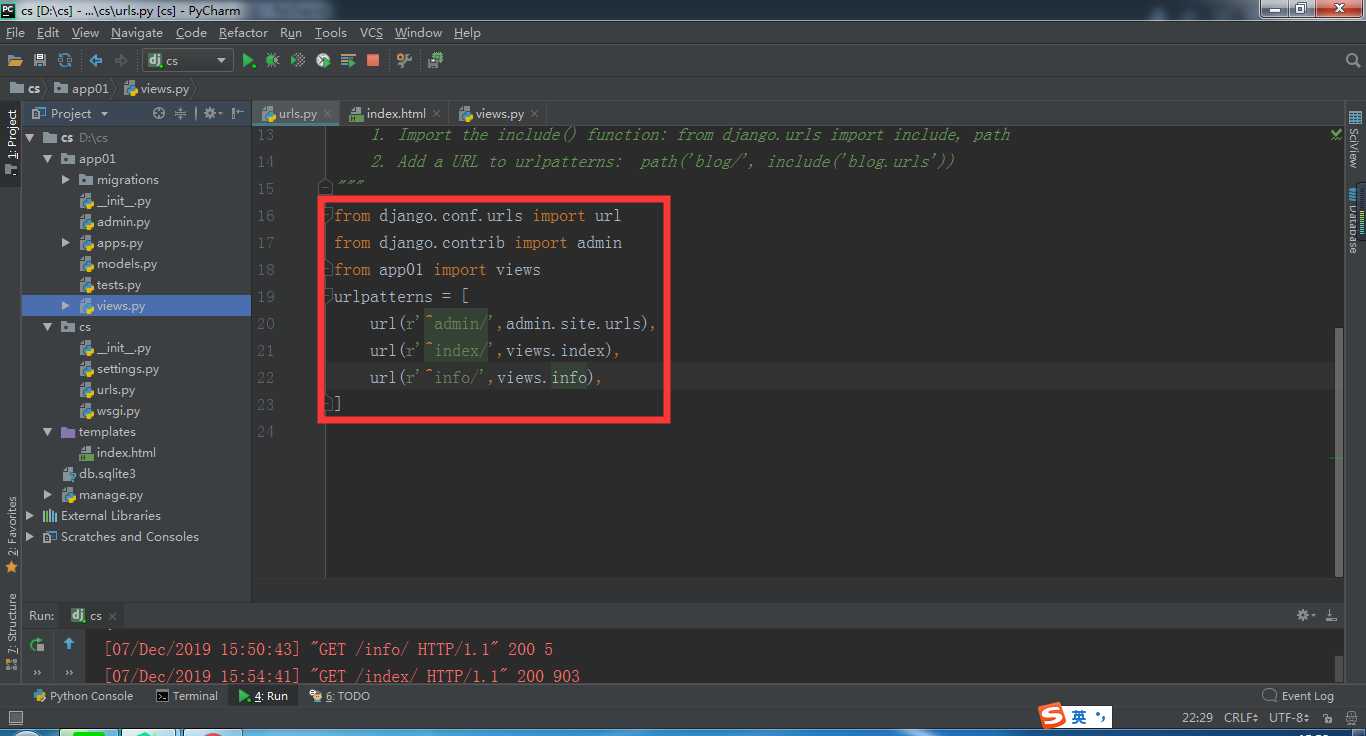The width and height of the screenshot is (1366, 736).
Task: Toggle the SciView side panel
Action: coord(1355,139)
